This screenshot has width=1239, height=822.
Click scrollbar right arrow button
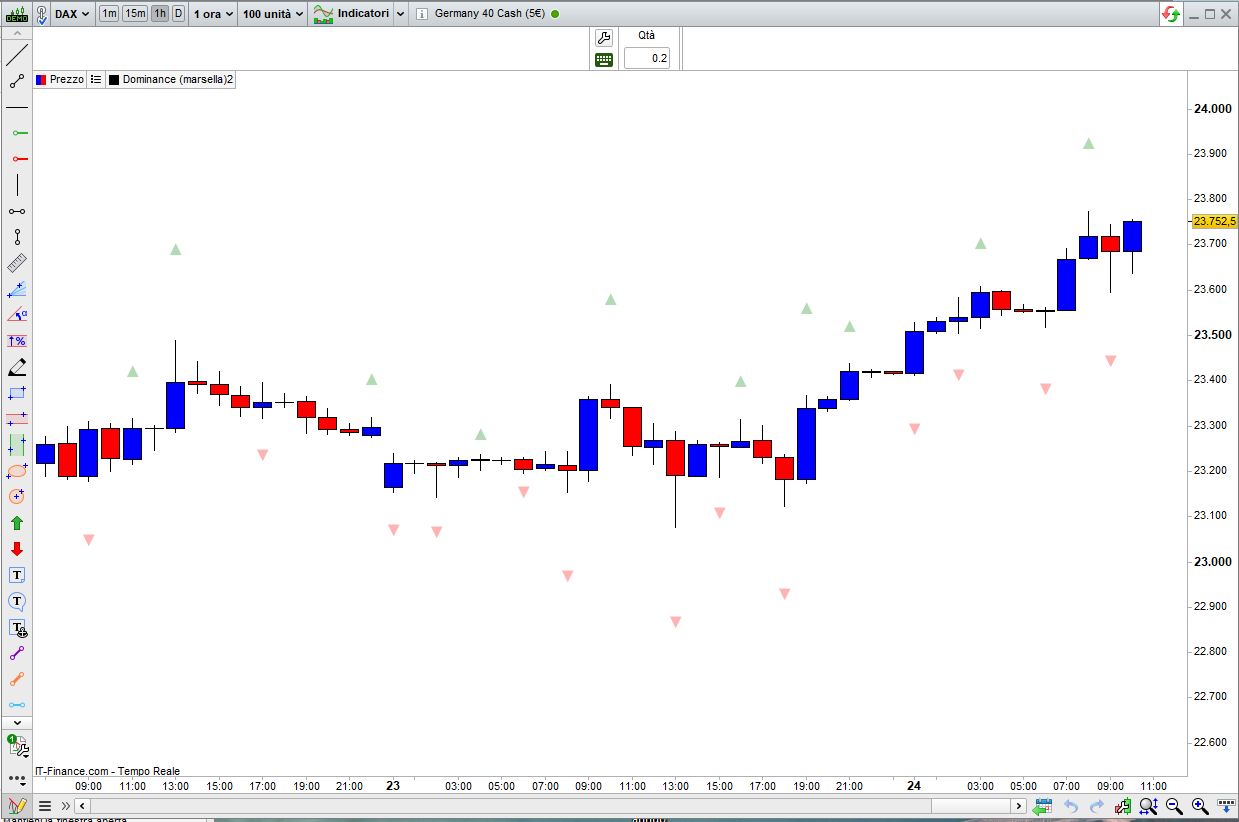1019,806
